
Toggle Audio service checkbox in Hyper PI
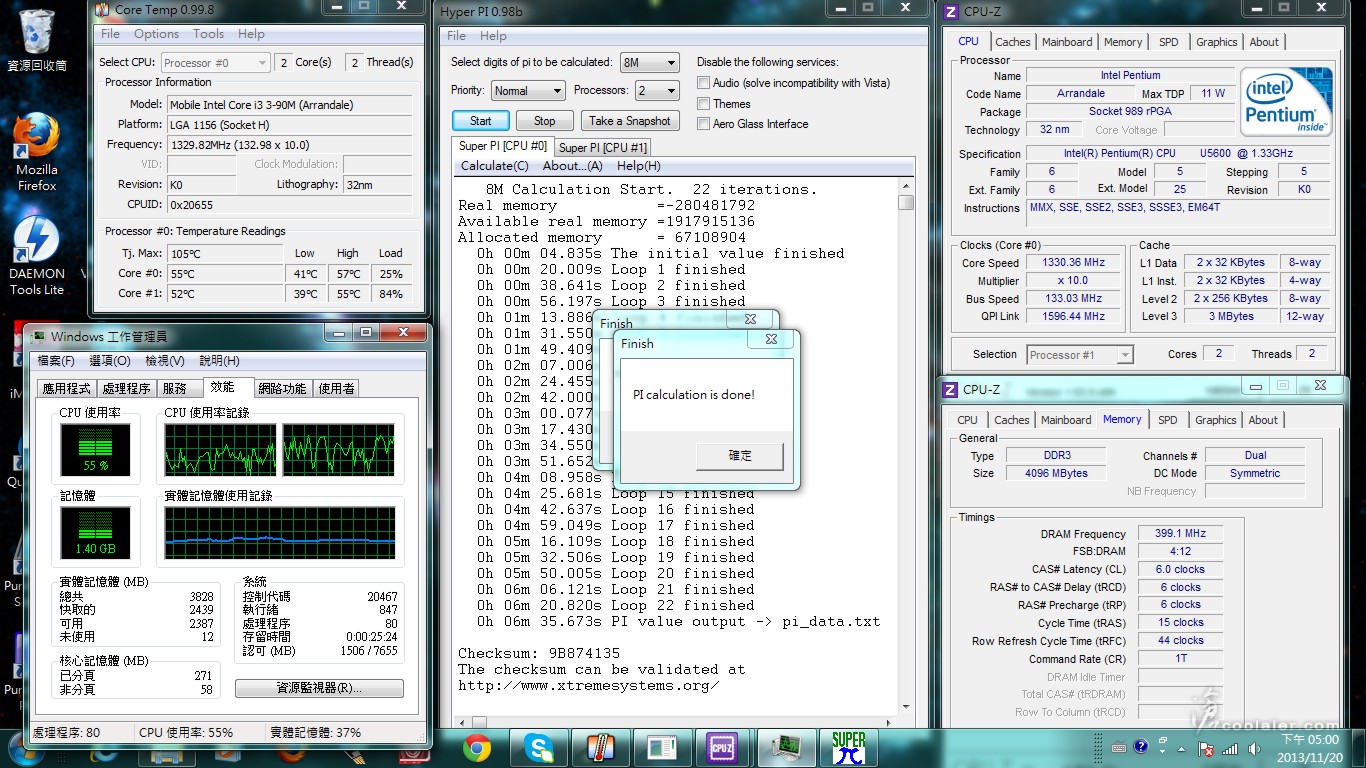(704, 83)
